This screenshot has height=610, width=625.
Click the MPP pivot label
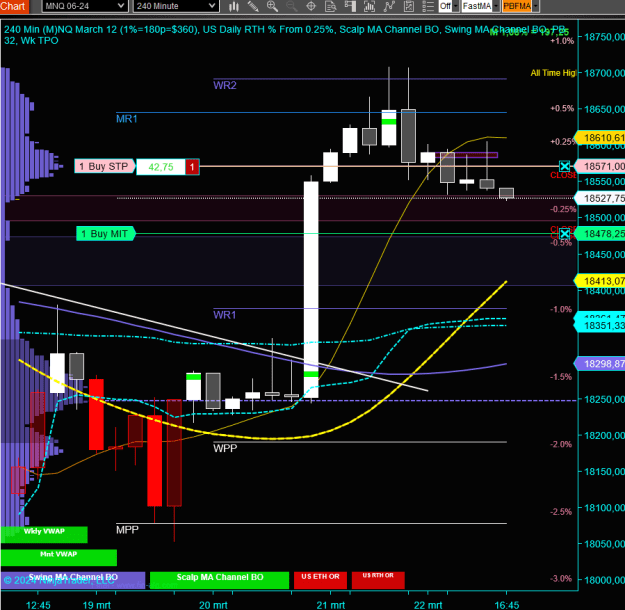click(x=127, y=529)
